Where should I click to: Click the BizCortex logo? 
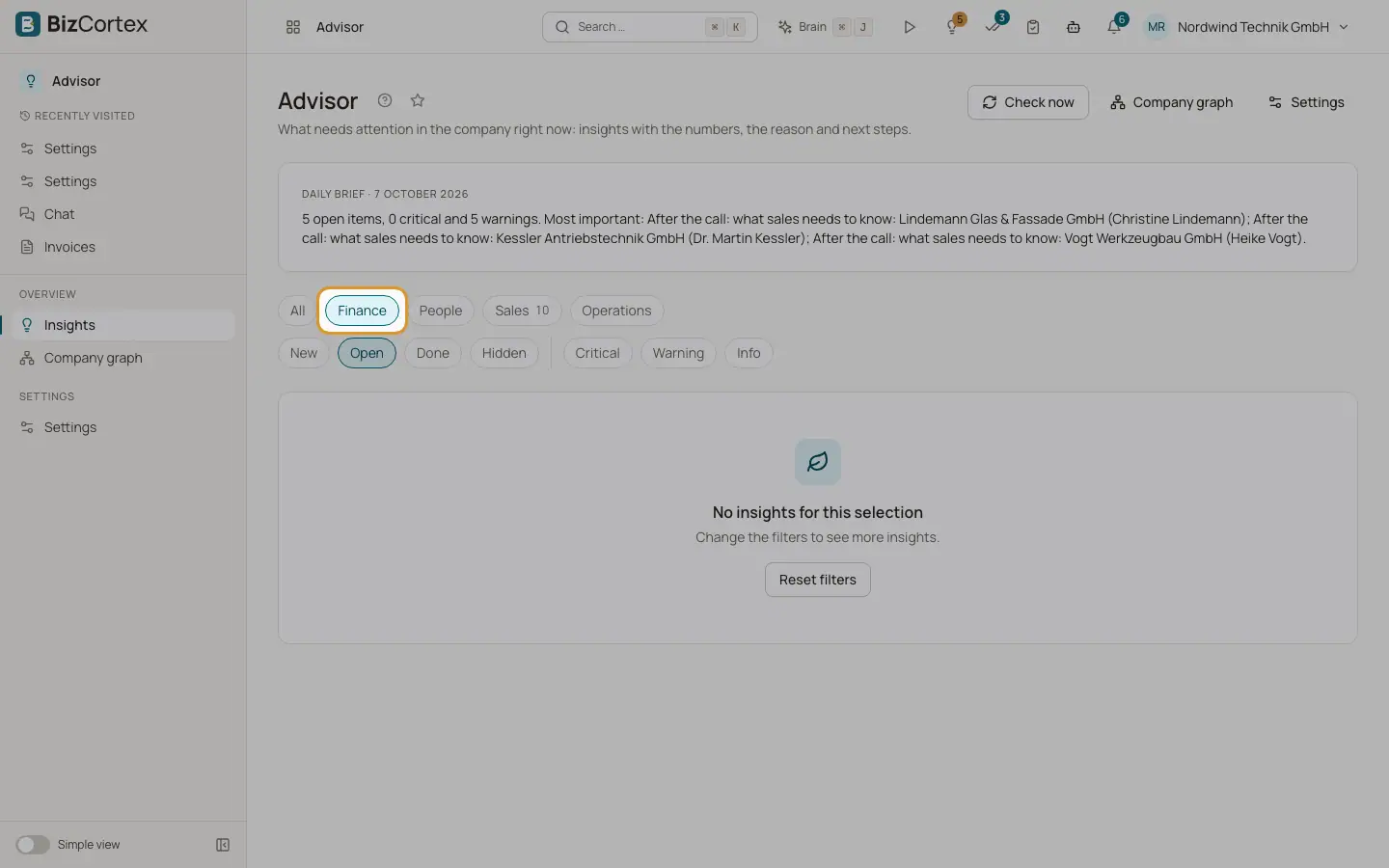click(x=82, y=25)
